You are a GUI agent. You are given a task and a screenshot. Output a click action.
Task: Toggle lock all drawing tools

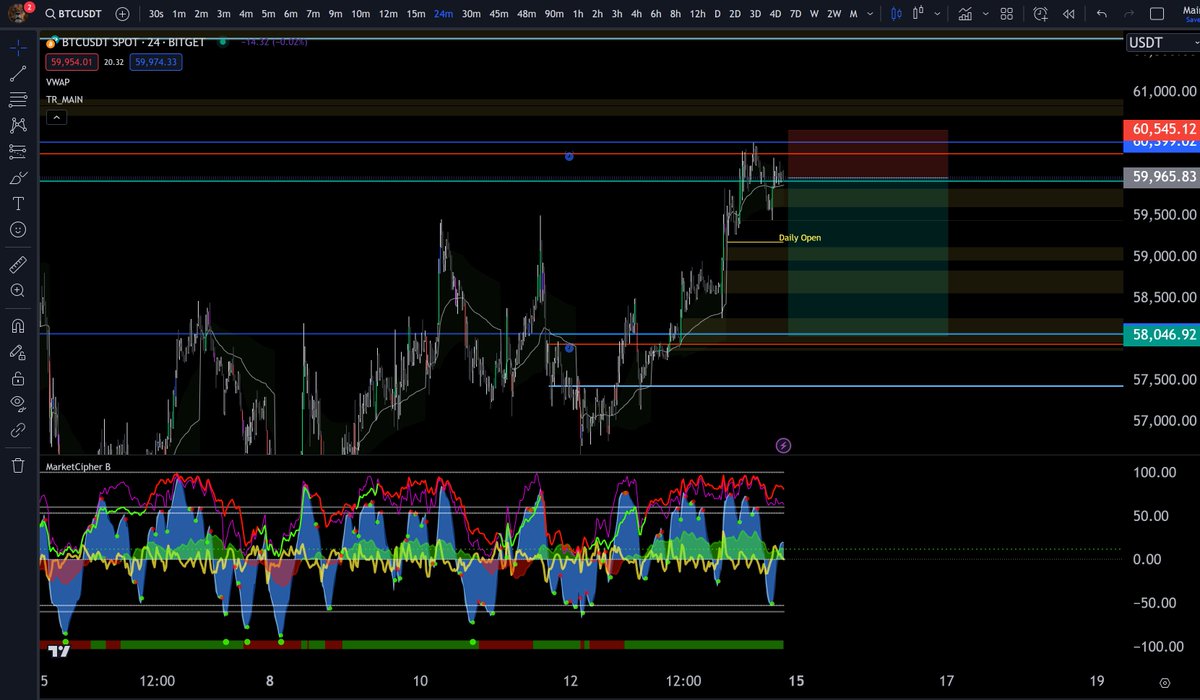click(x=18, y=378)
